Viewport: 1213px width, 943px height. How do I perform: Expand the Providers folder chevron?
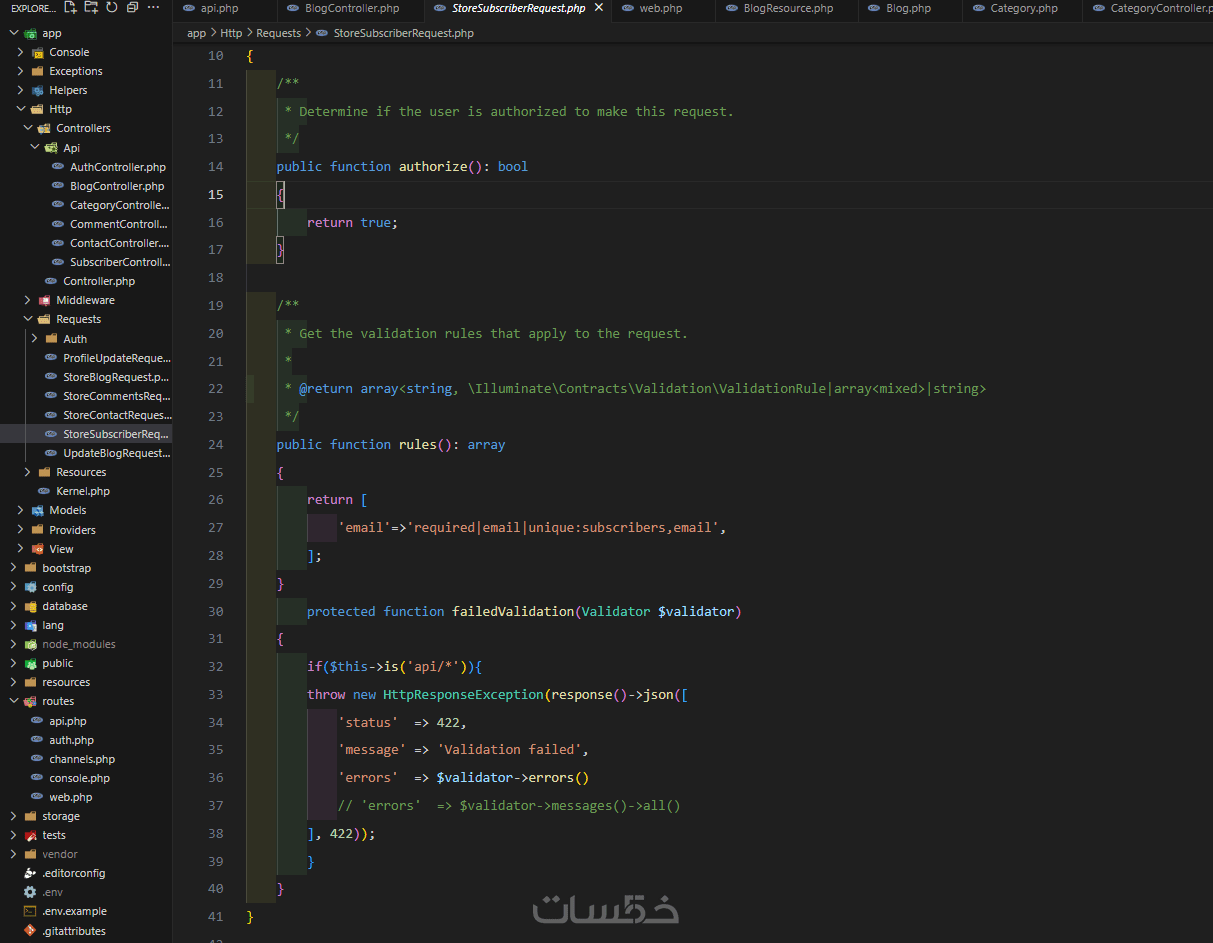21,530
